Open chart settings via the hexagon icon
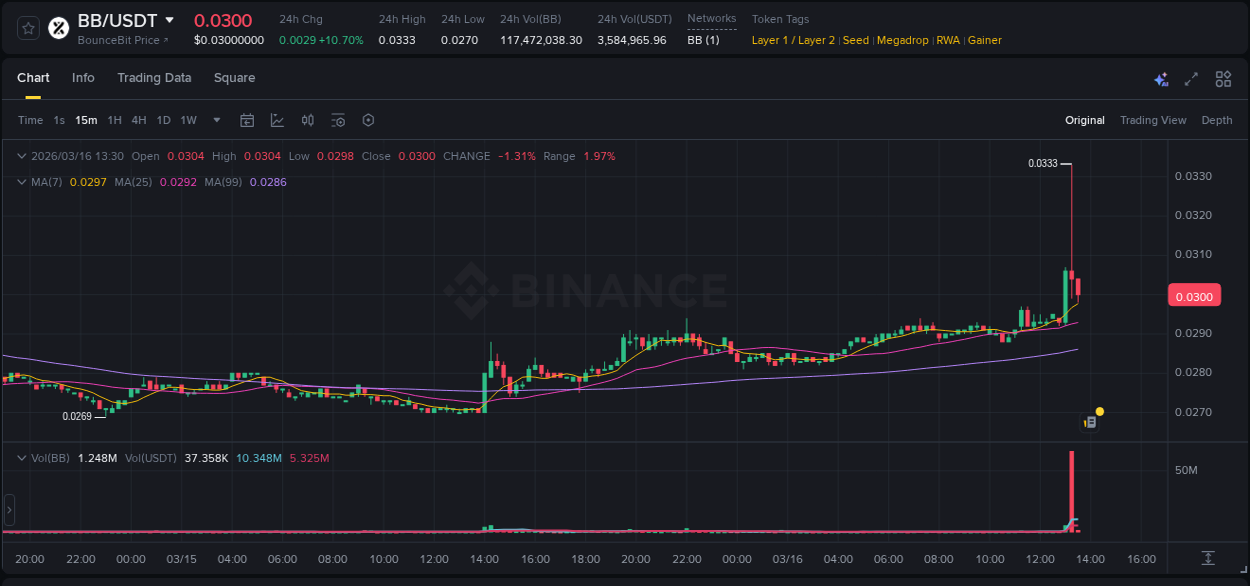Screen dimensions: 1250x586 pyautogui.click(x=368, y=120)
